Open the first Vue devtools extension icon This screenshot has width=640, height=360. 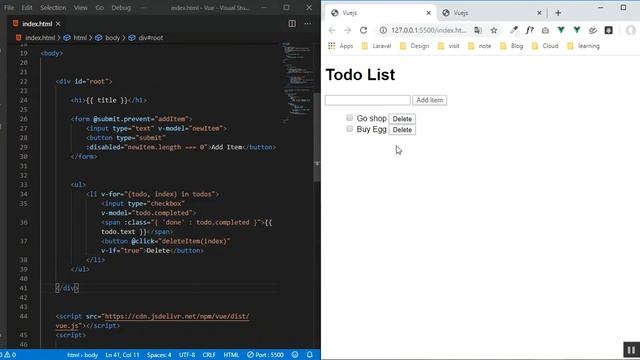click(561, 30)
